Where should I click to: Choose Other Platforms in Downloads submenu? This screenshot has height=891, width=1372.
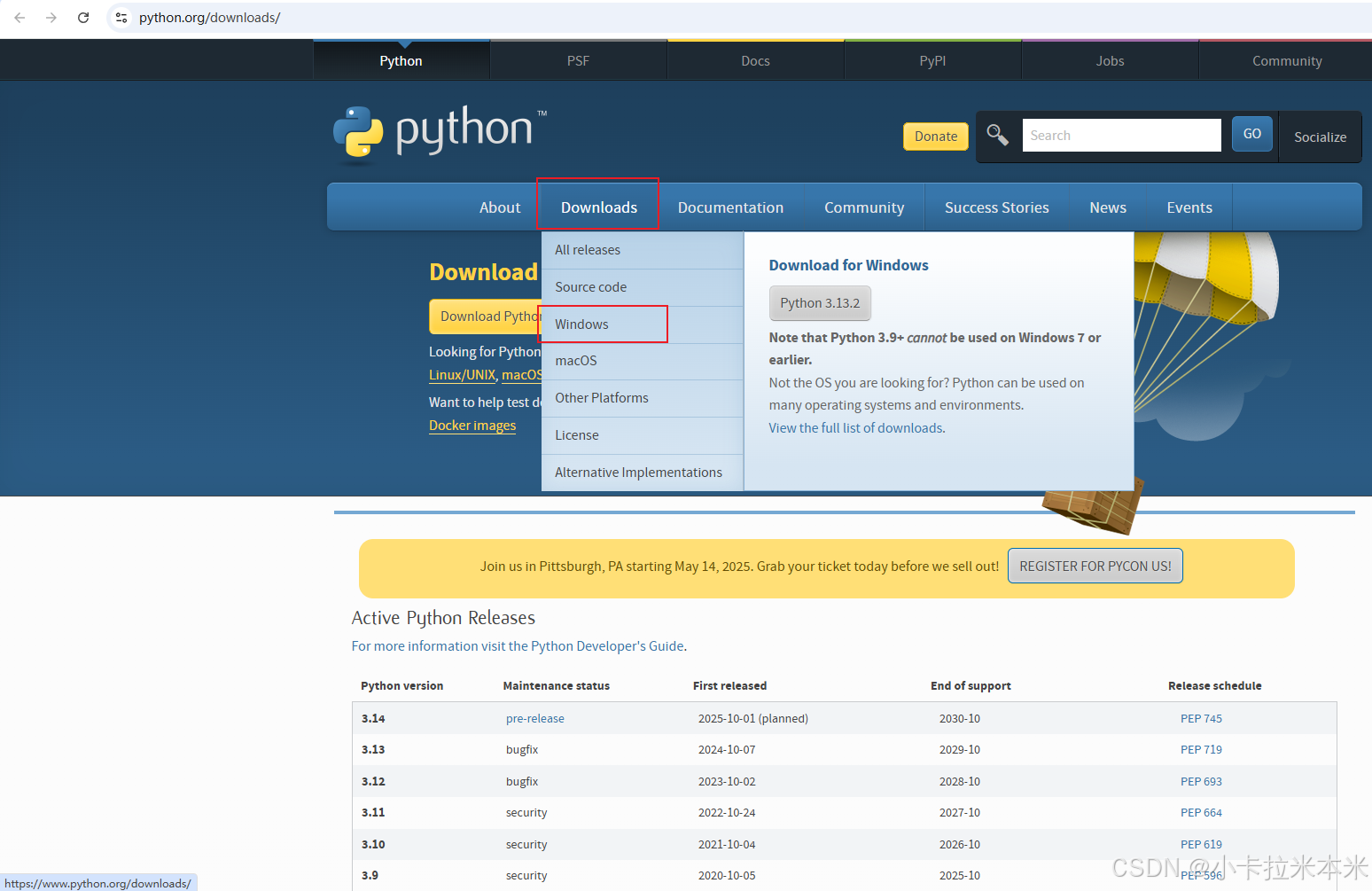click(643, 398)
